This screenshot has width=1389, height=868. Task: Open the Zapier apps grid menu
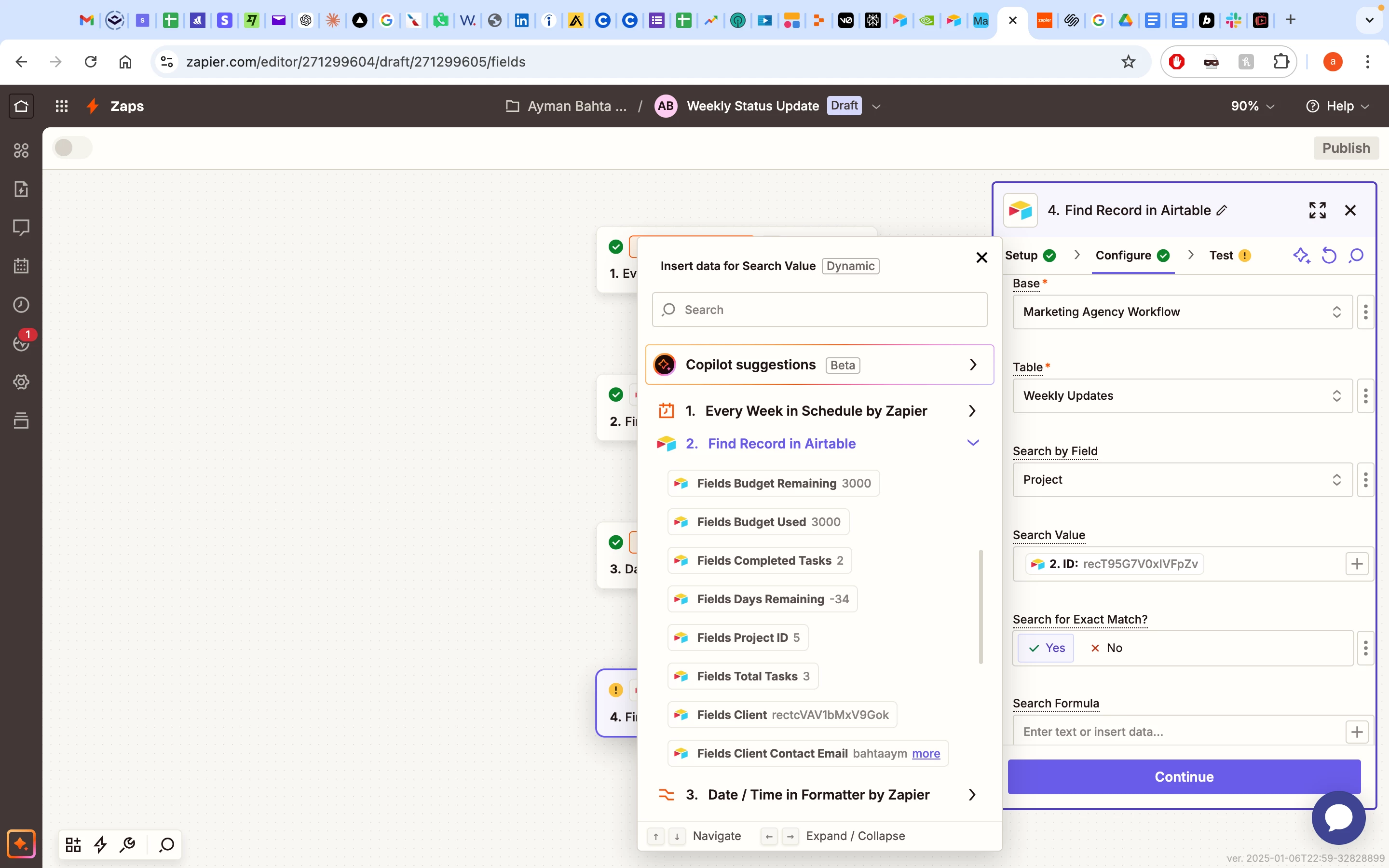pos(61,106)
